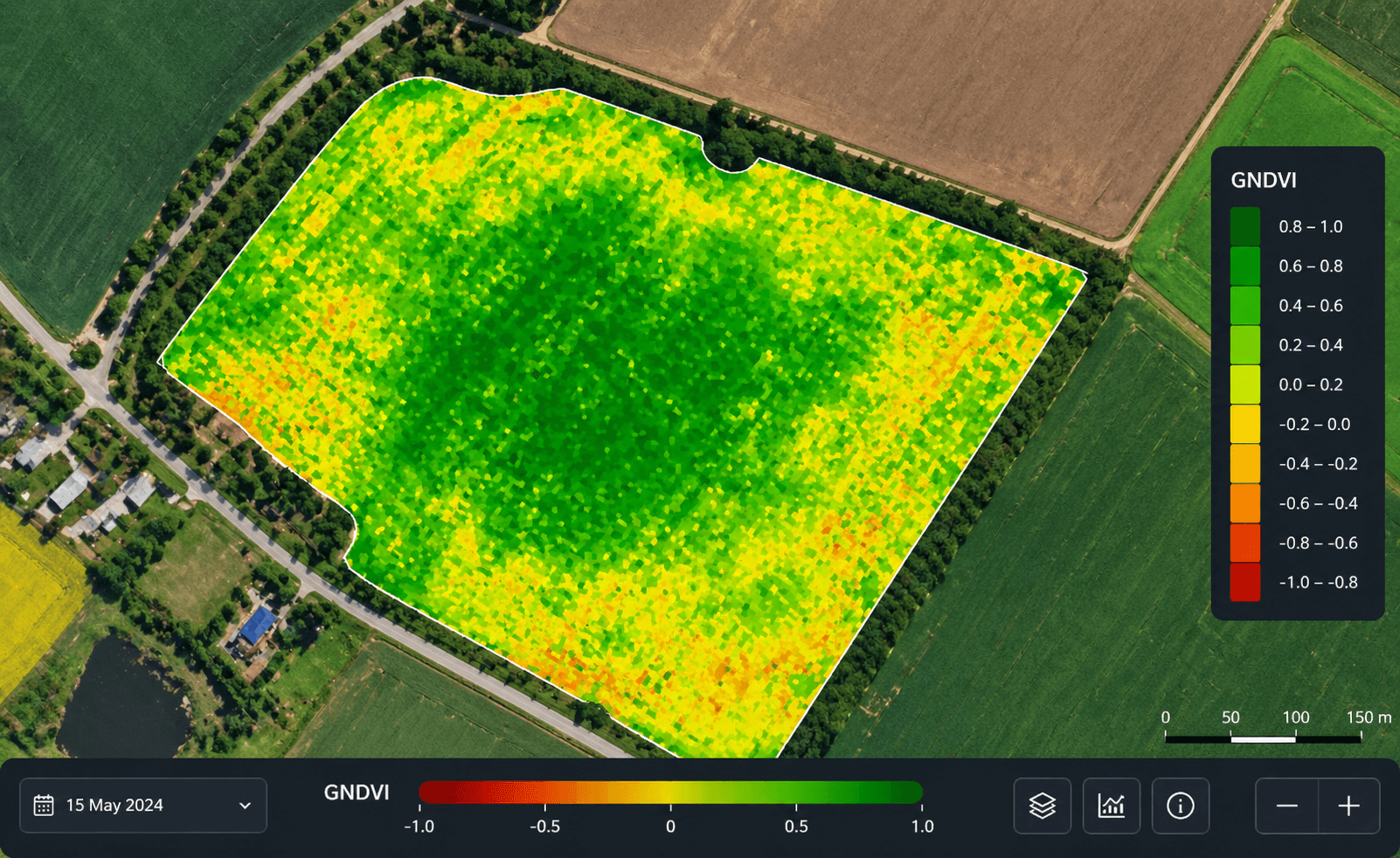Click the -1.0 – -0.8 red swatch
The image size is (1400, 858).
pyautogui.click(x=1244, y=582)
